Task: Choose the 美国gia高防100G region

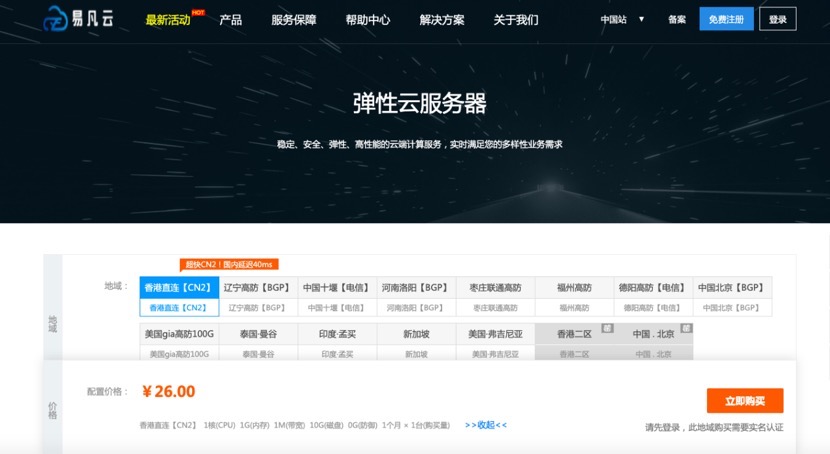Action: click(x=179, y=334)
